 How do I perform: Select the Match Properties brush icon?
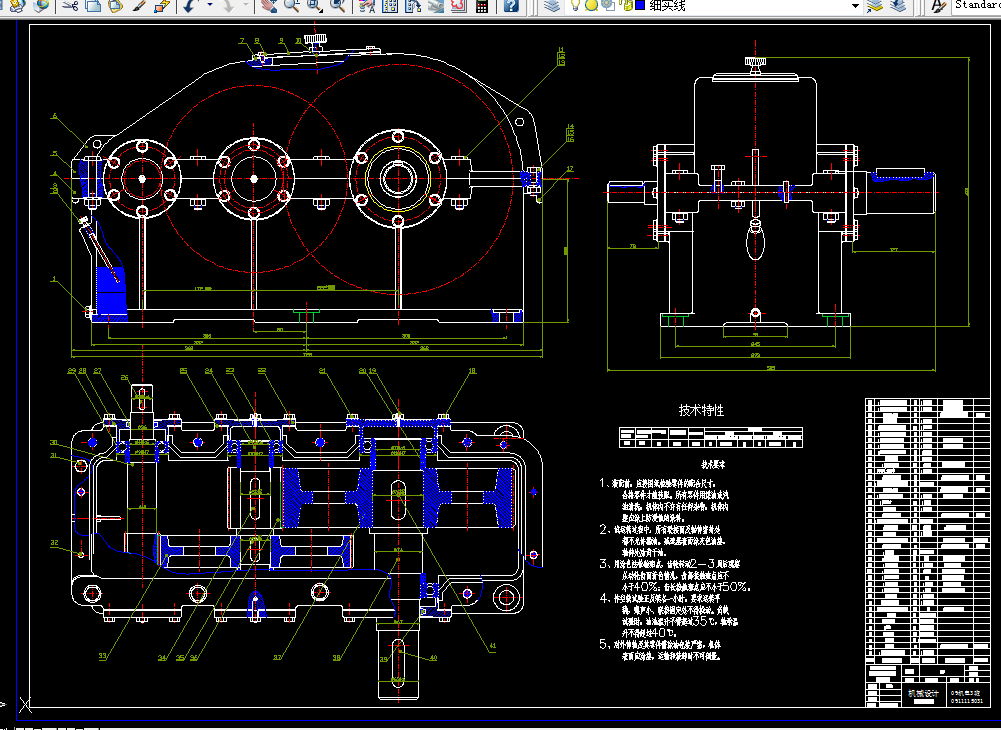(x=139, y=6)
